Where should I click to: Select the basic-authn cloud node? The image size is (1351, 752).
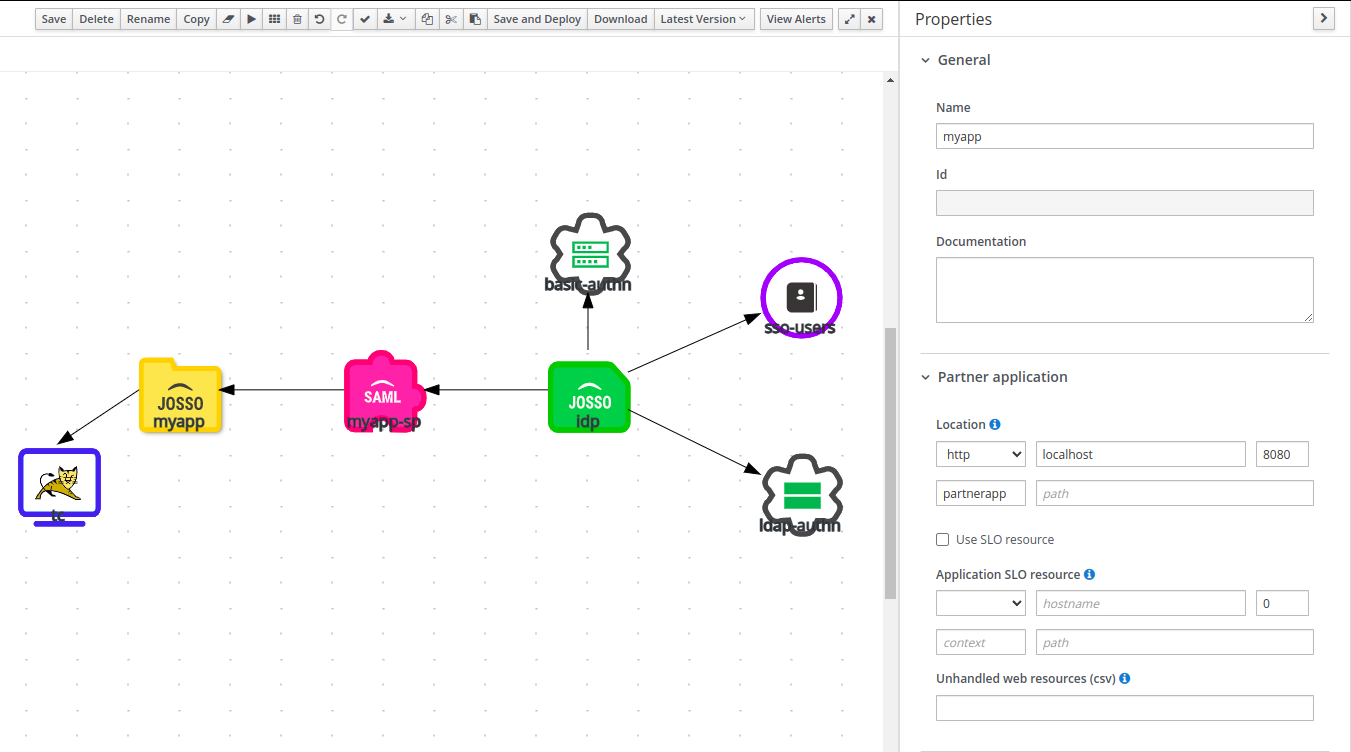pos(589,253)
